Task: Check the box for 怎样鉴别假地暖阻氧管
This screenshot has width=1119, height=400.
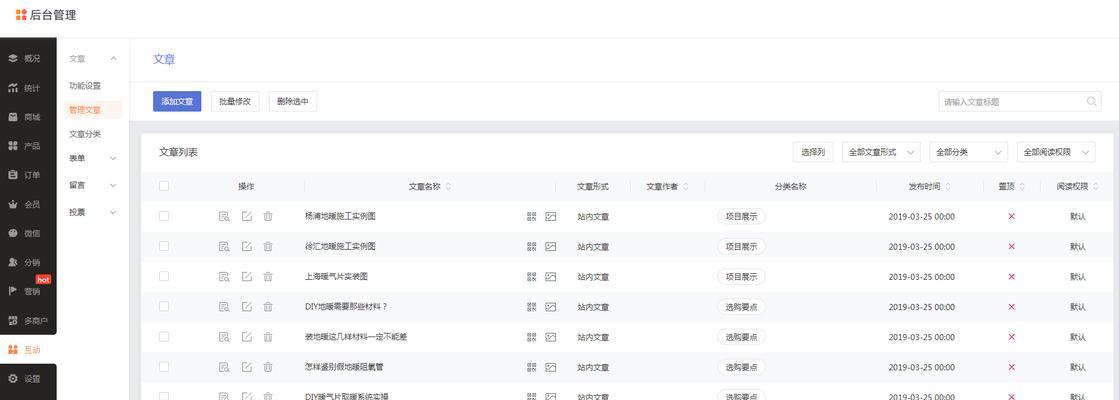Action: pos(164,366)
